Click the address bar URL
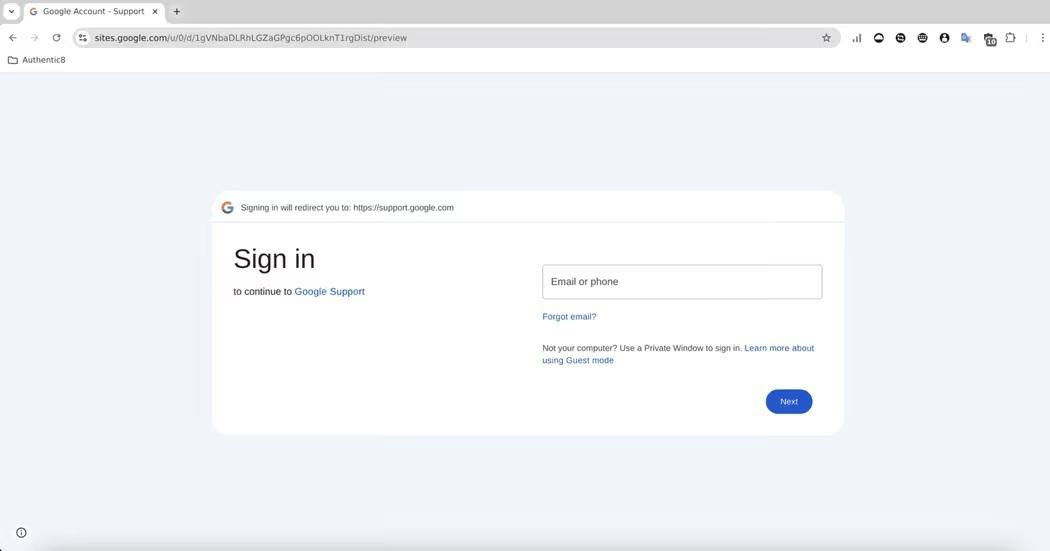1050x551 pixels. pyautogui.click(x=250, y=38)
